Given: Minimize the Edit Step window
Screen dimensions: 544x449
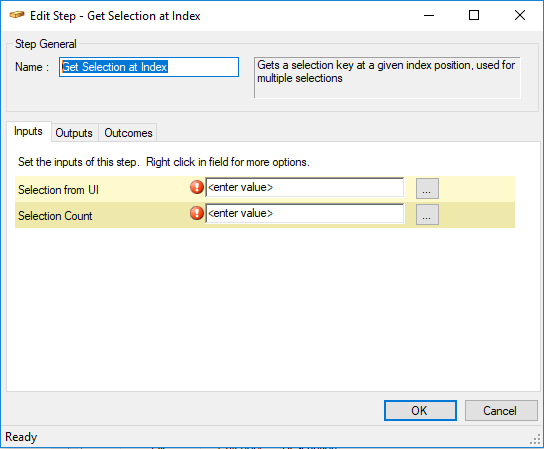Looking at the screenshot, I should pos(429,15).
